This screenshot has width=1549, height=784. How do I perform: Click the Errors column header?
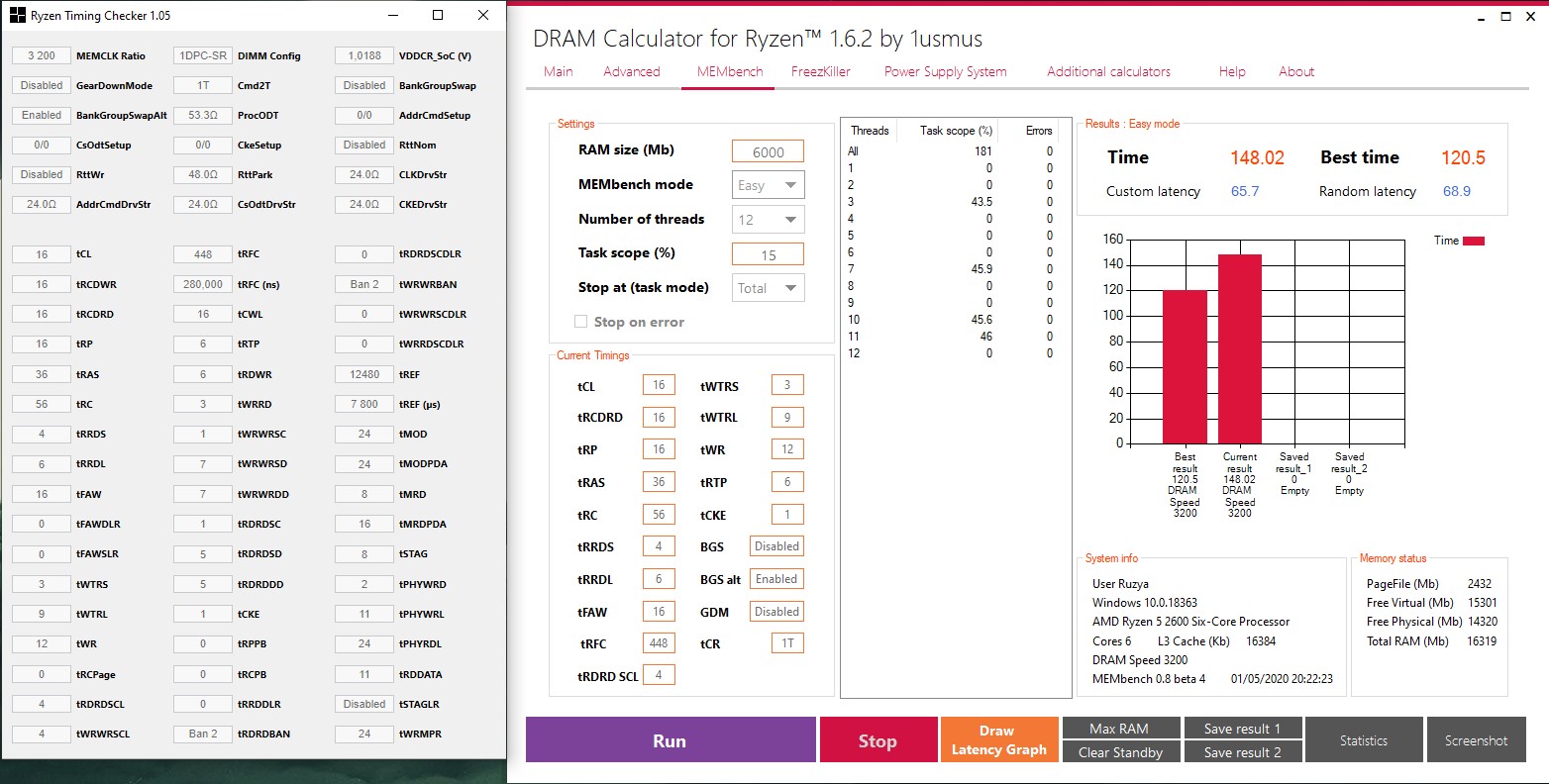[x=1039, y=131]
